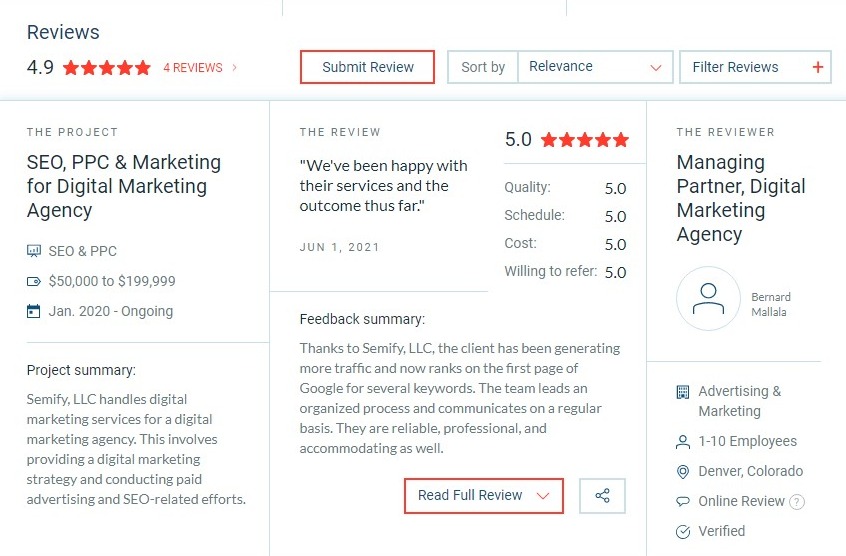846x556 pixels.
Task: Click the chevron next to 4 REVIEWS
Action: click(234, 67)
